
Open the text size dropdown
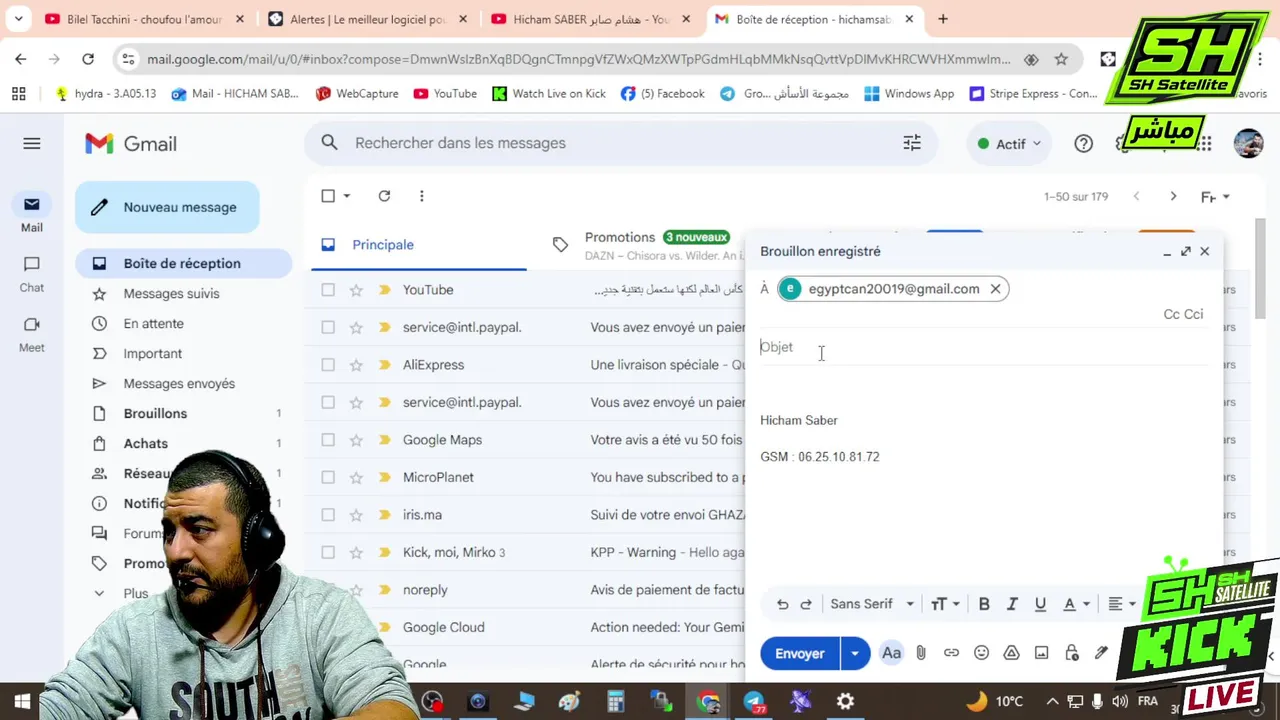945,604
